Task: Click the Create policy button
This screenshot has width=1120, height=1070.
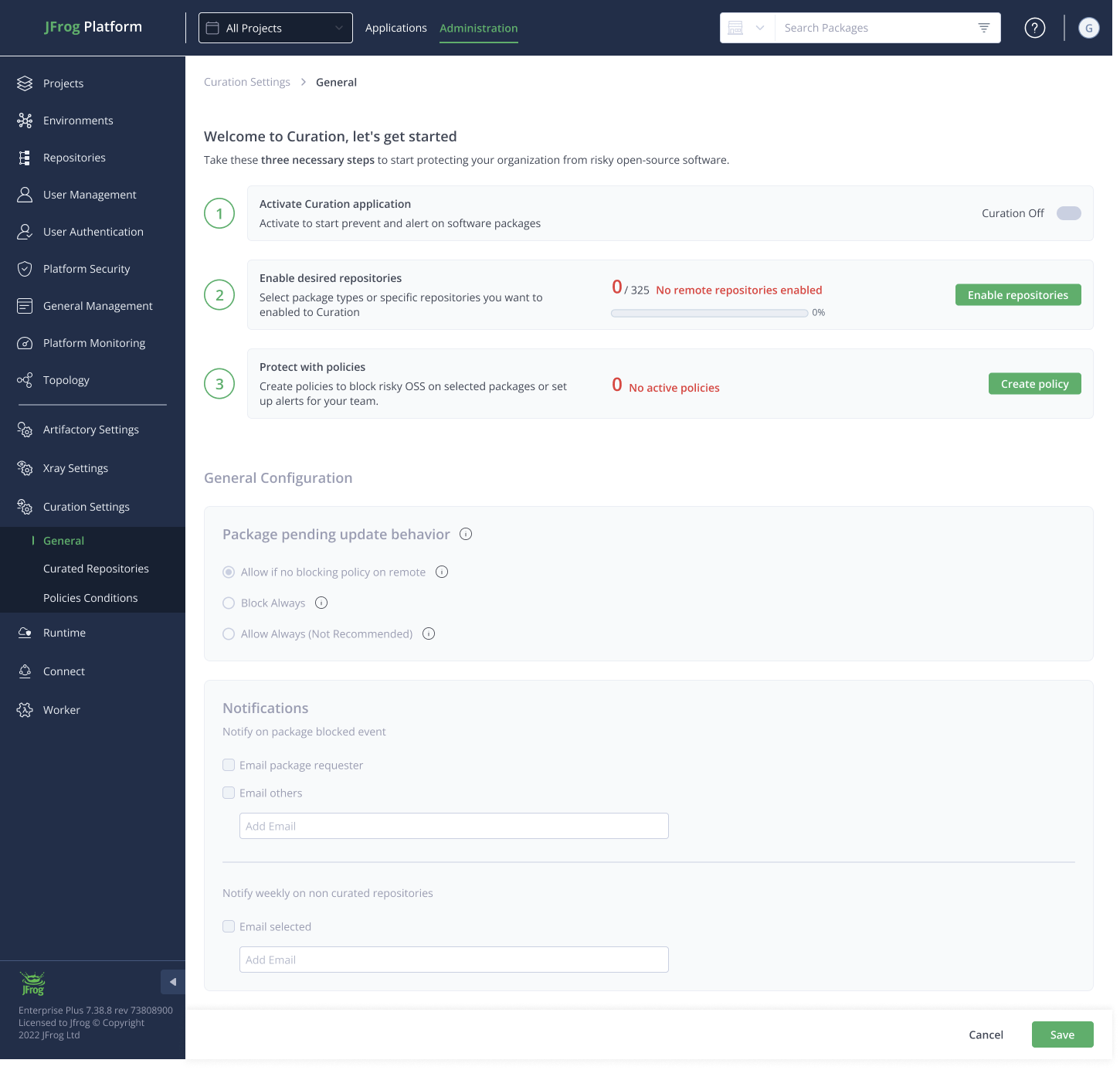Action: (x=1035, y=384)
